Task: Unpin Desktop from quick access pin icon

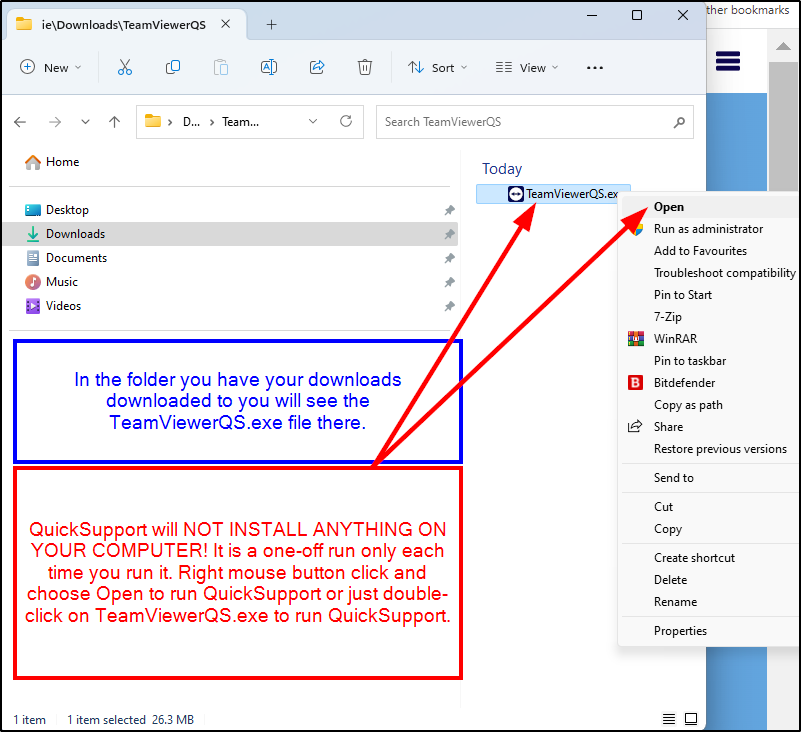Action: coord(450,210)
